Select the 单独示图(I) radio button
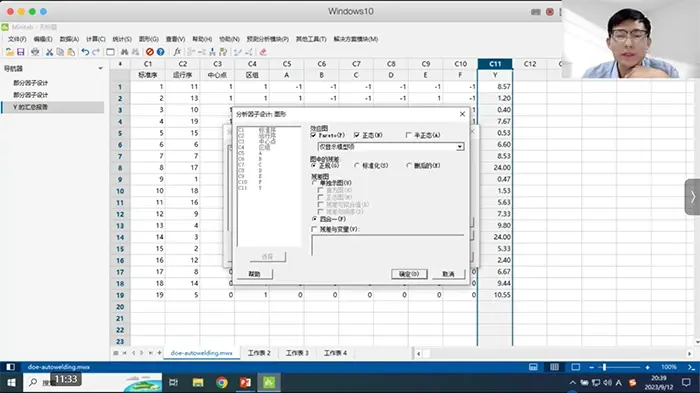 [315, 183]
